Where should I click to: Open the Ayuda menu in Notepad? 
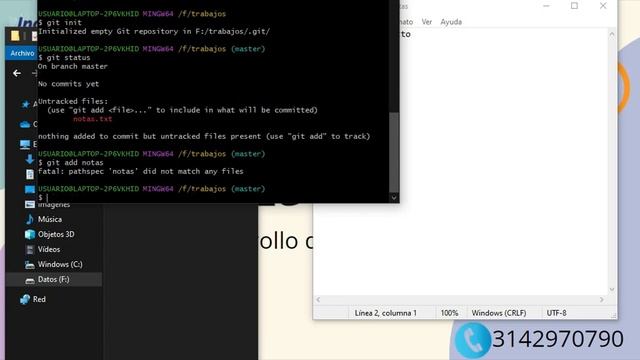pos(451,22)
